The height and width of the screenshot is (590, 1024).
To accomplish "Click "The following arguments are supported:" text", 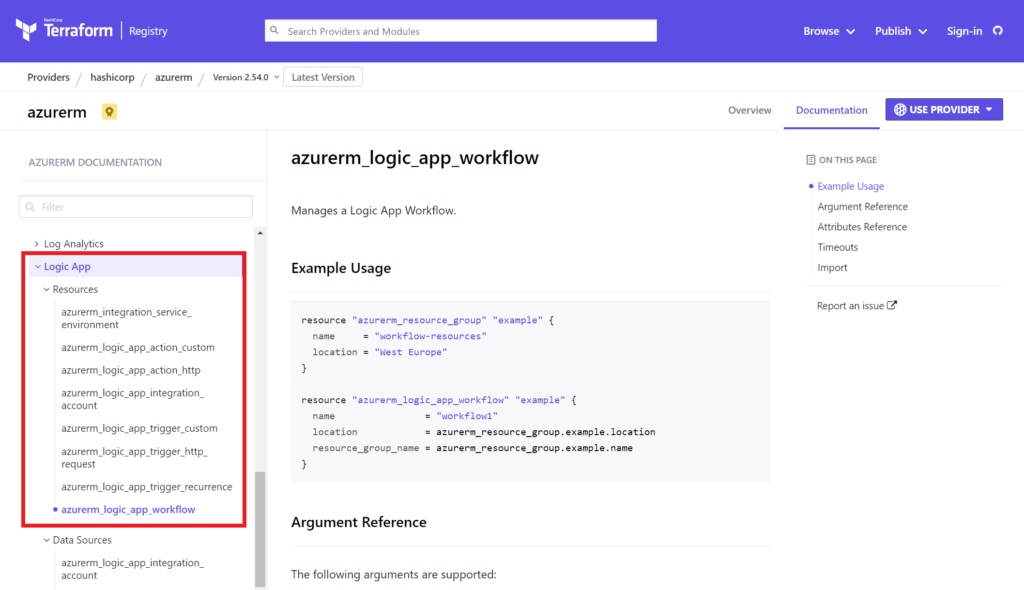I will 394,574.
